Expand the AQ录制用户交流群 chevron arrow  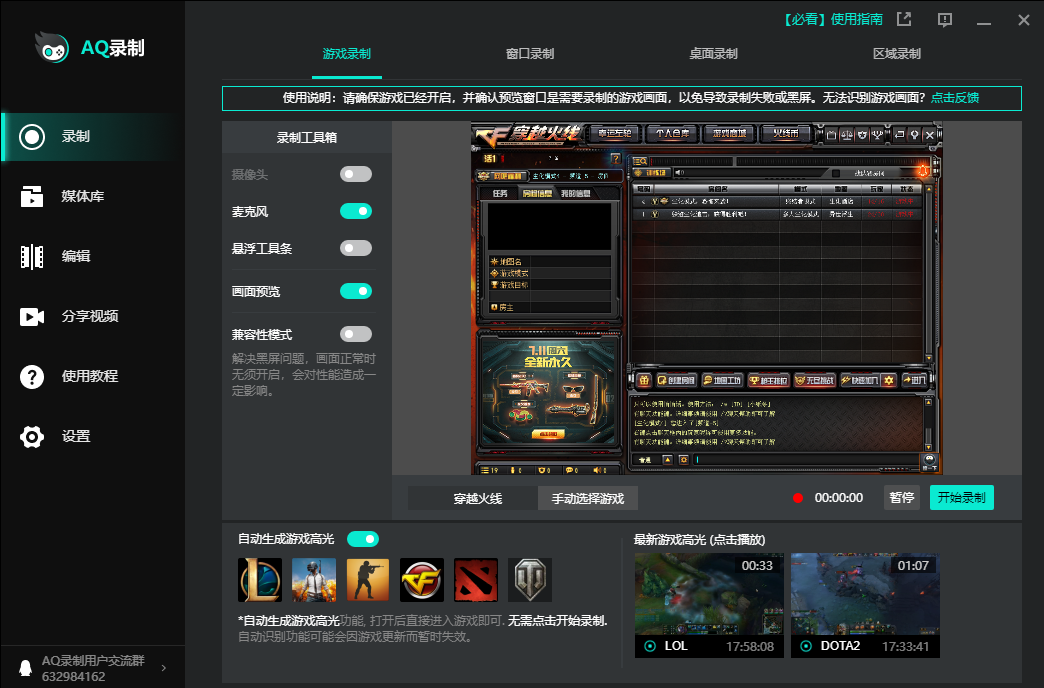pyautogui.click(x=164, y=668)
